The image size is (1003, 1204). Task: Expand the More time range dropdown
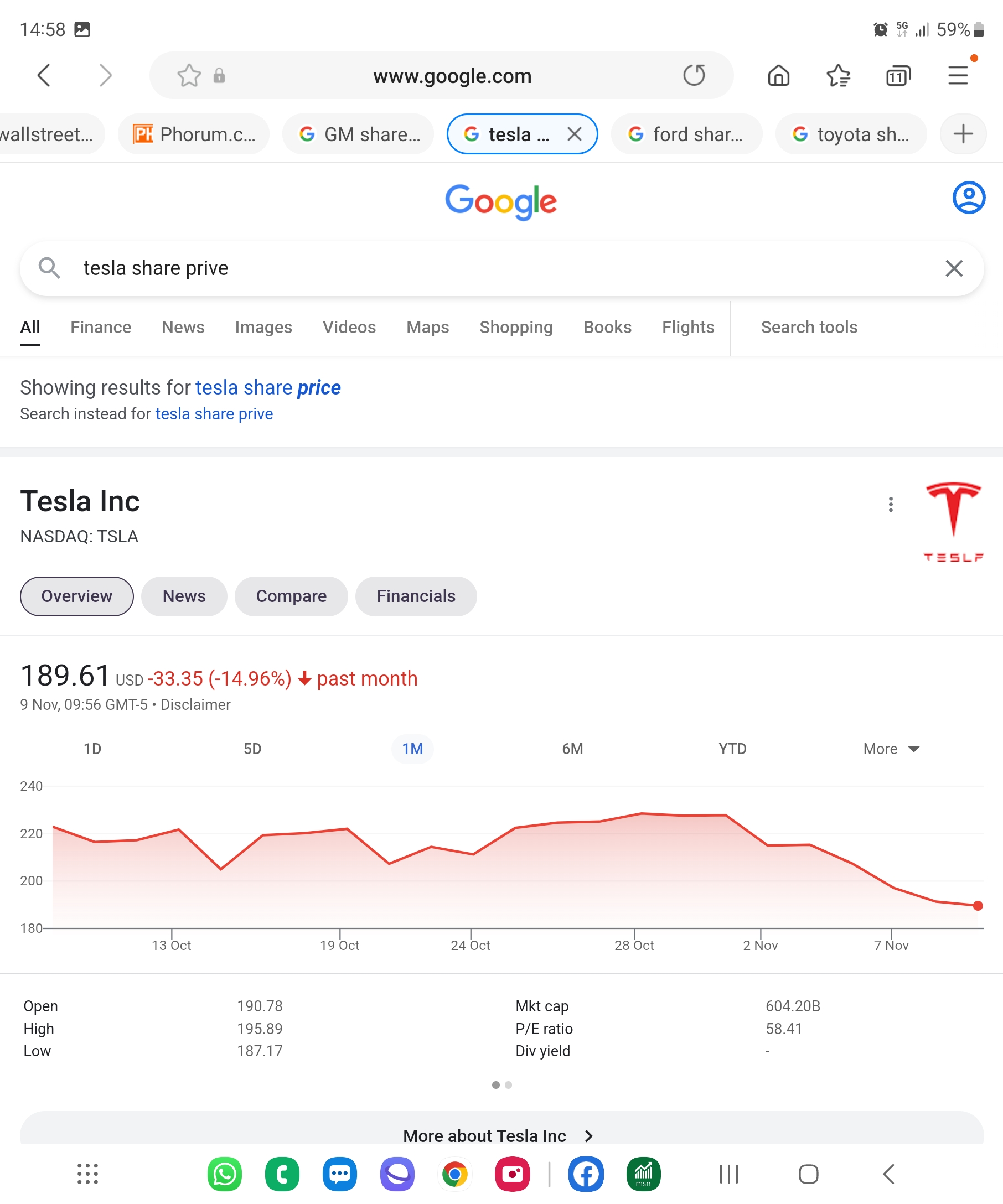(891, 749)
